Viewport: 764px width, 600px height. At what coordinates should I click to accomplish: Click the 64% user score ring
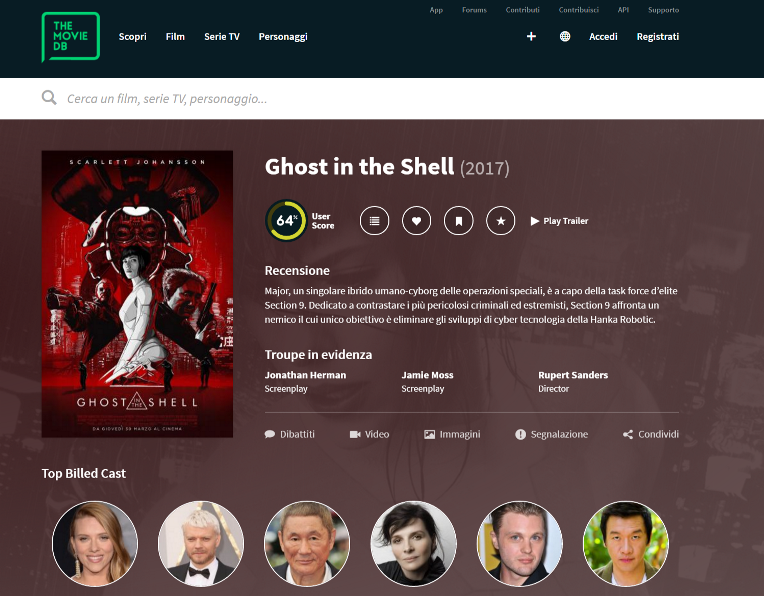pyautogui.click(x=286, y=220)
